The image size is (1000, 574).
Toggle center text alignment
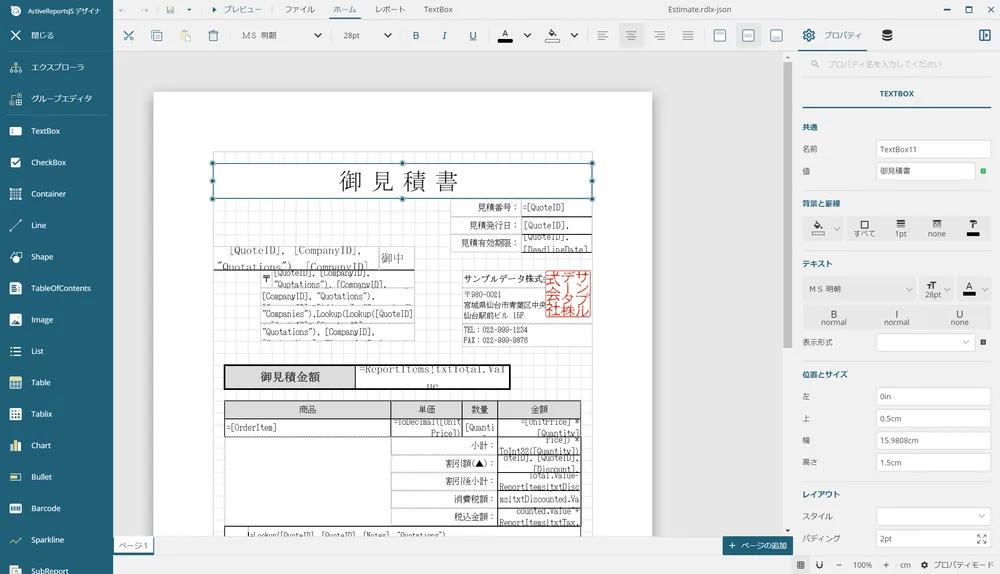pyautogui.click(x=631, y=36)
